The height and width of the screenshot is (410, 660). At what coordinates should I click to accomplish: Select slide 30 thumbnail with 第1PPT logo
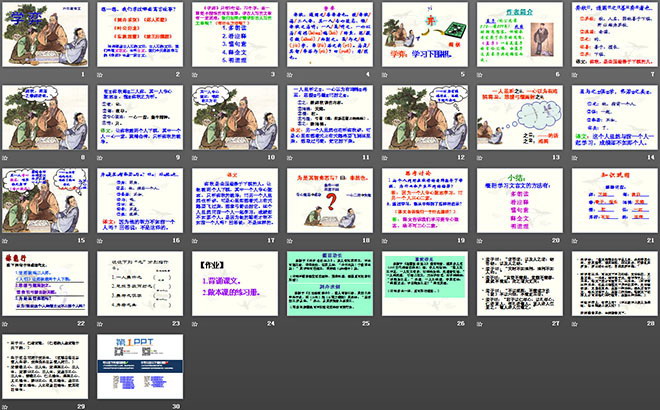tap(140, 367)
